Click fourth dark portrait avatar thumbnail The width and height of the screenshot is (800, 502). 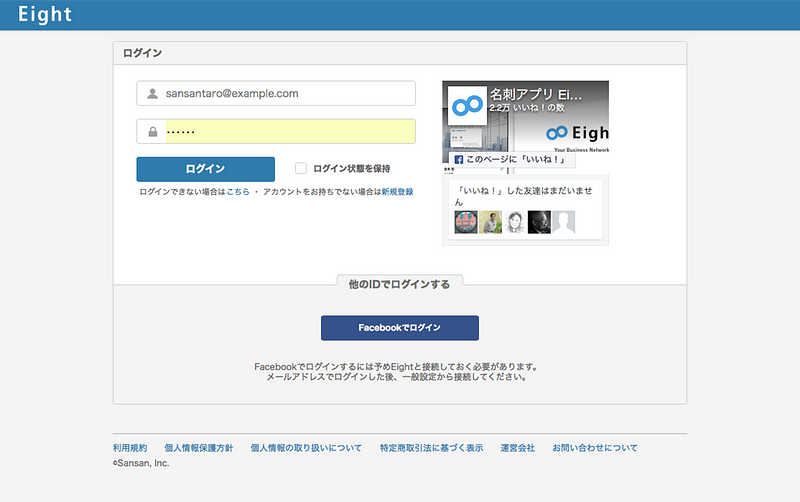click(539, 222)
